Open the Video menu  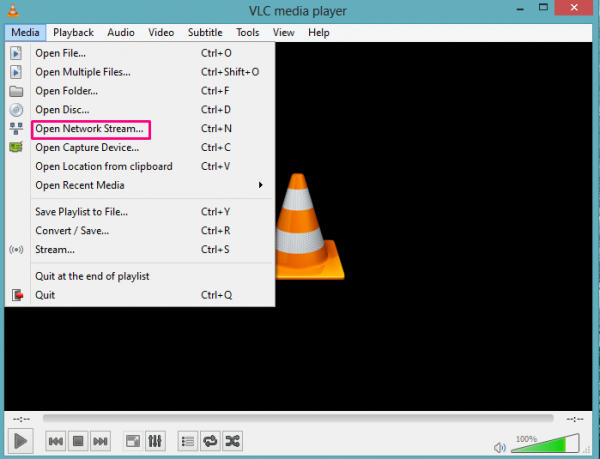pos(161,33)
